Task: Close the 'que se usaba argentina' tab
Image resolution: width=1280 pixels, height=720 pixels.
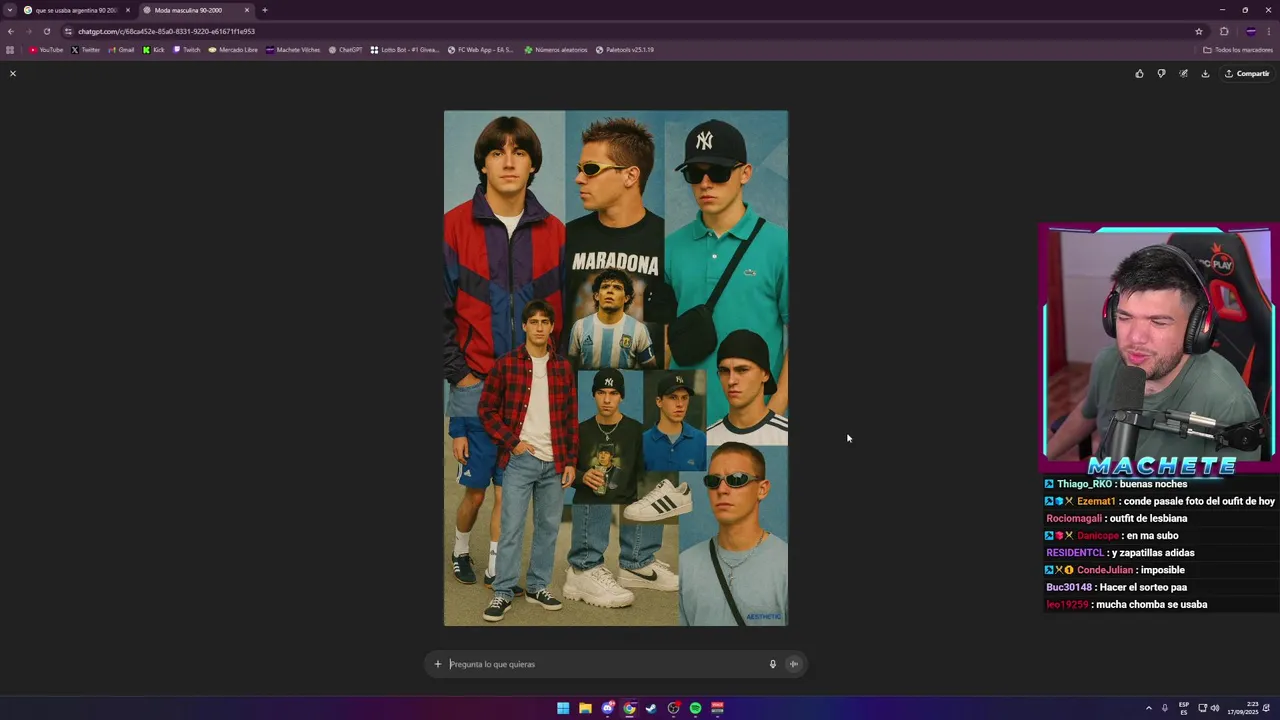Action: point(127,10)
